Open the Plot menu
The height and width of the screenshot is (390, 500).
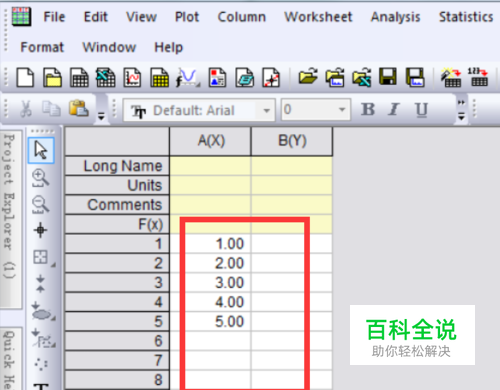187,17
